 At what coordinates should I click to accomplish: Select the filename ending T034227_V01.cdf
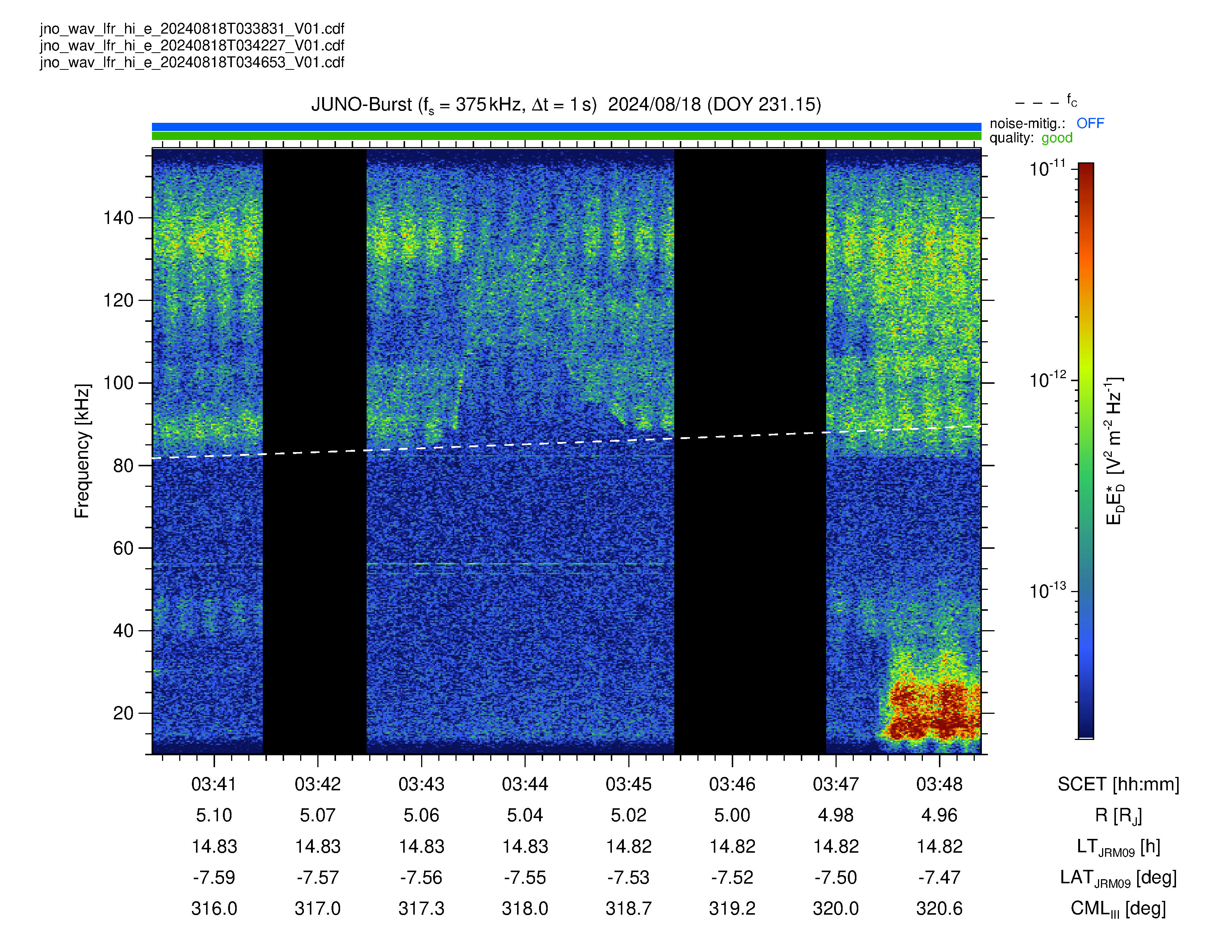point(192,46)
